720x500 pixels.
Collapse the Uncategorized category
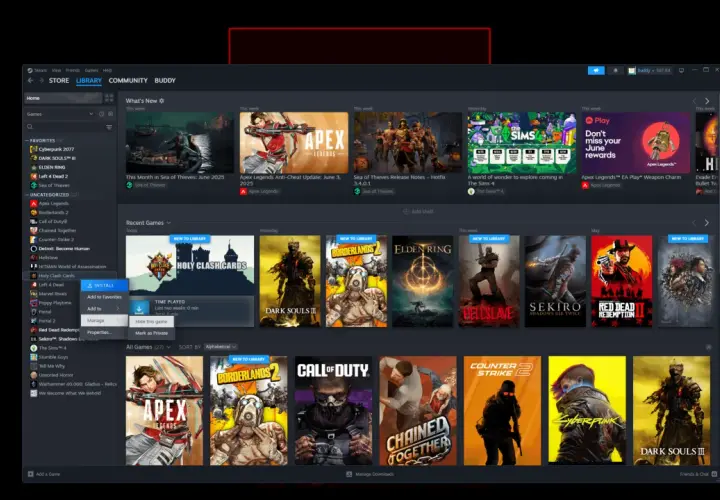(x=27, y=195)
